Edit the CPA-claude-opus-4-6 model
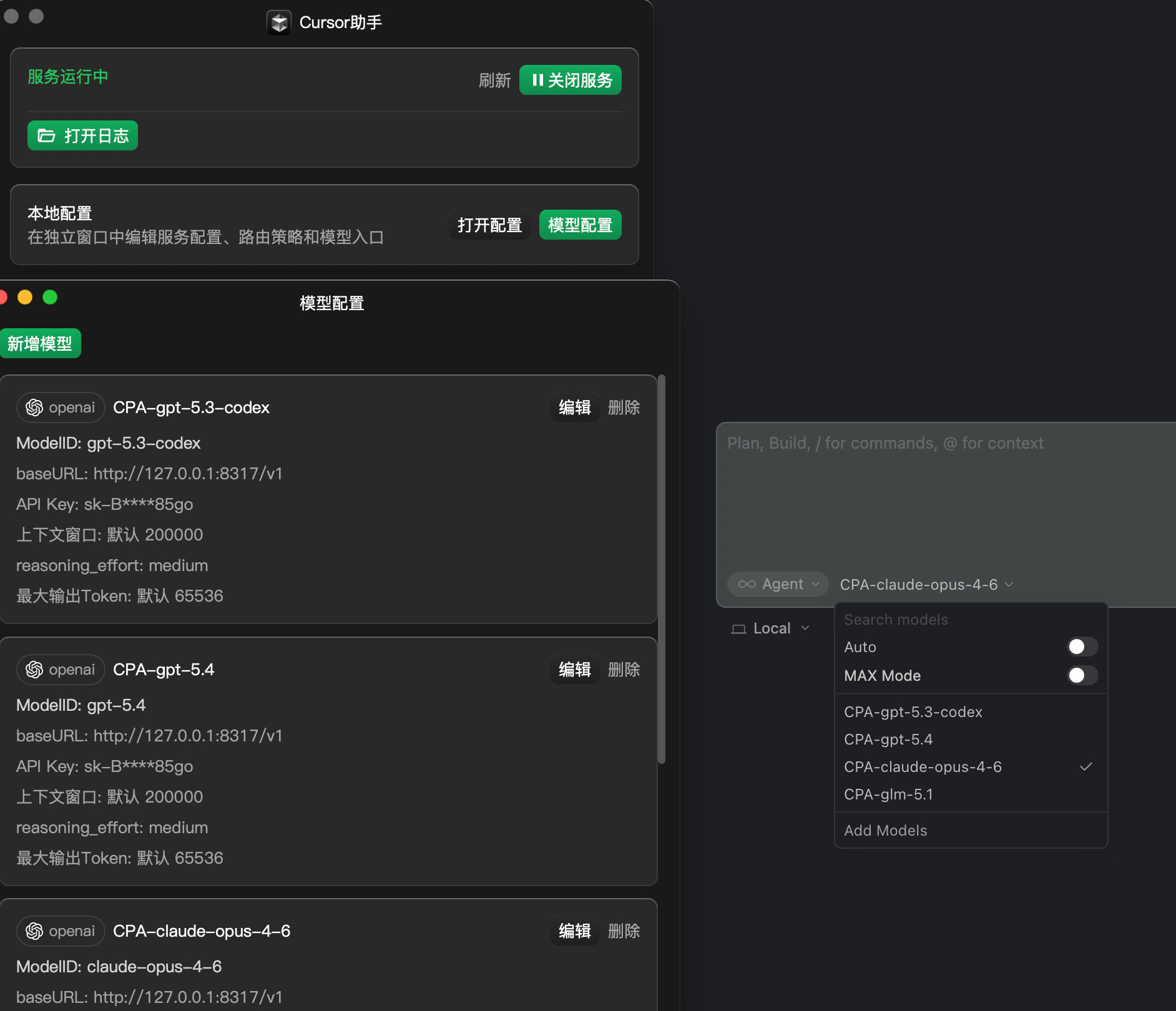Image resolution: width=1176 pixels, height=1011 pixels. pyautogui.click(x=574, y=931)
